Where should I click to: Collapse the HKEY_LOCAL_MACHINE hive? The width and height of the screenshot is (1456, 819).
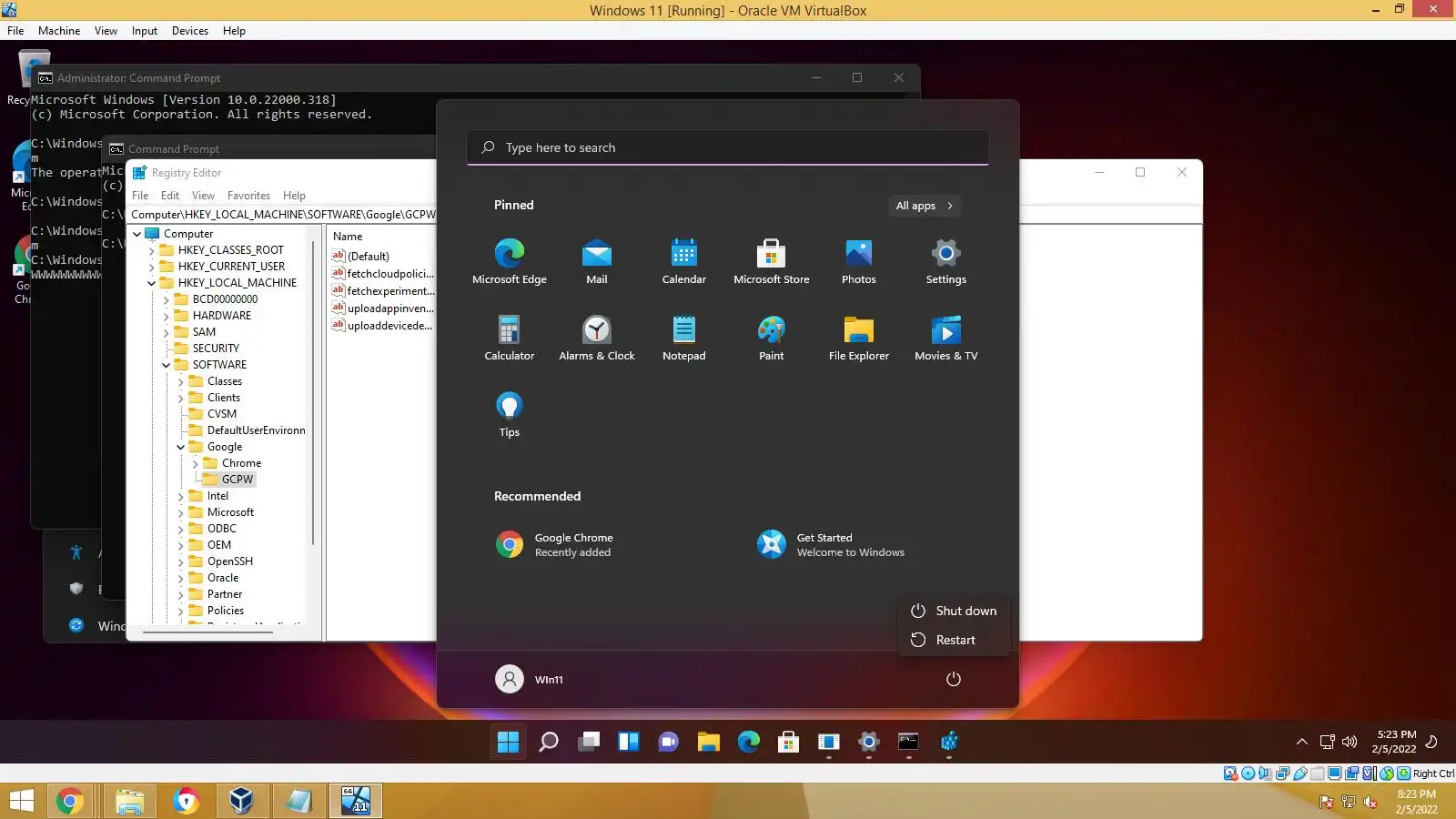coord(152,283)
